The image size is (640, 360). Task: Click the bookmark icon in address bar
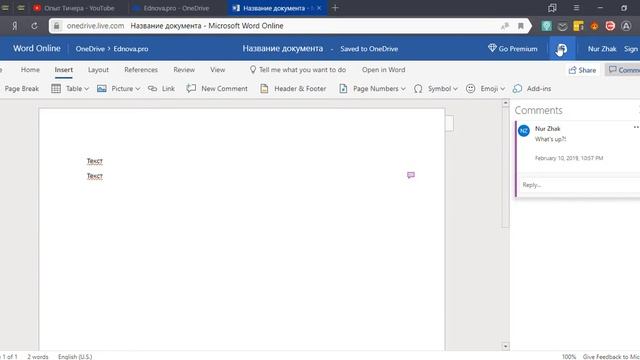coord(520,26)
